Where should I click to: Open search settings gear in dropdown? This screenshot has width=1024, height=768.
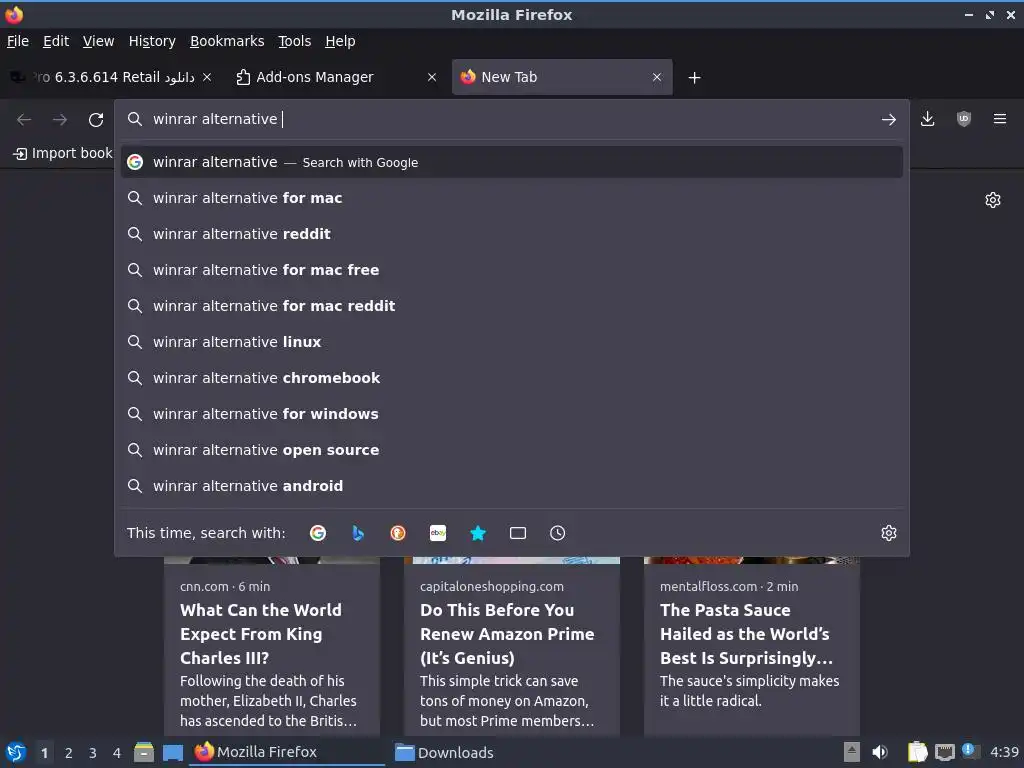point(888,533)
